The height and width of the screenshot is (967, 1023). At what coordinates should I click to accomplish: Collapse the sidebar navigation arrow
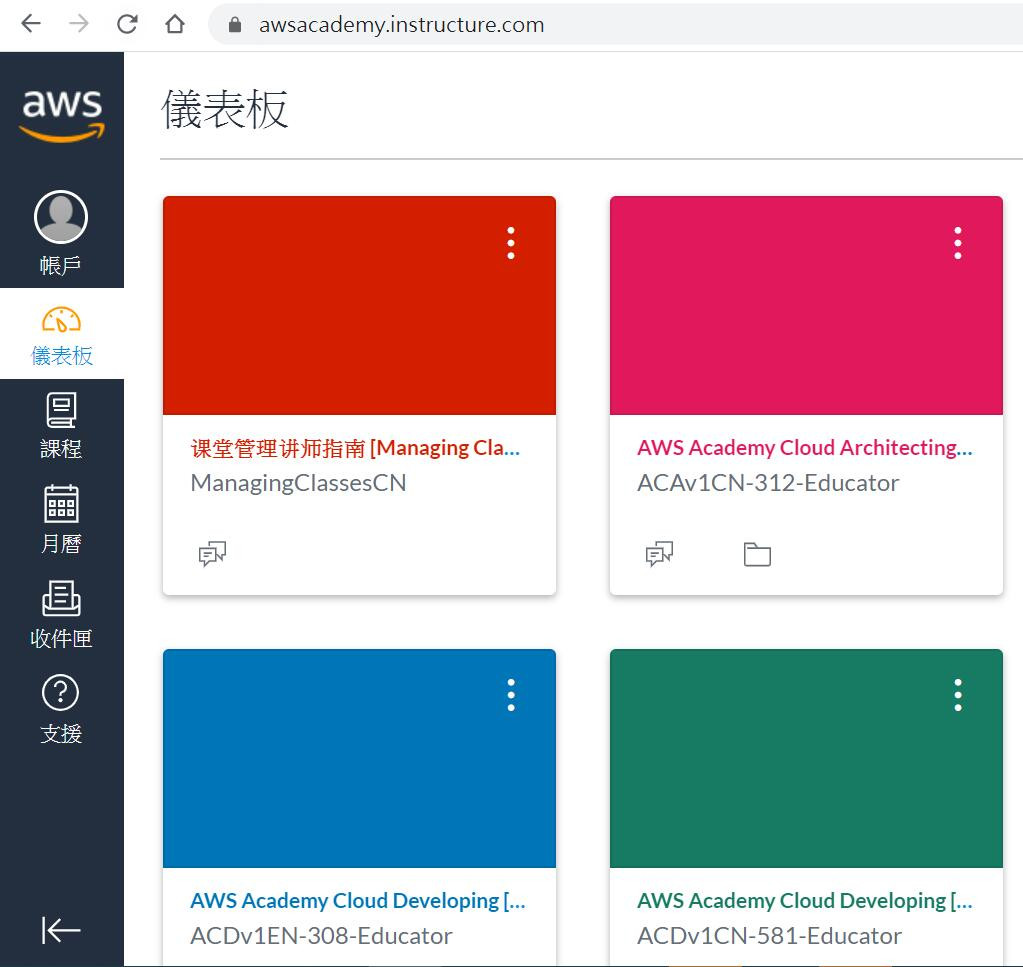point(61,930)
